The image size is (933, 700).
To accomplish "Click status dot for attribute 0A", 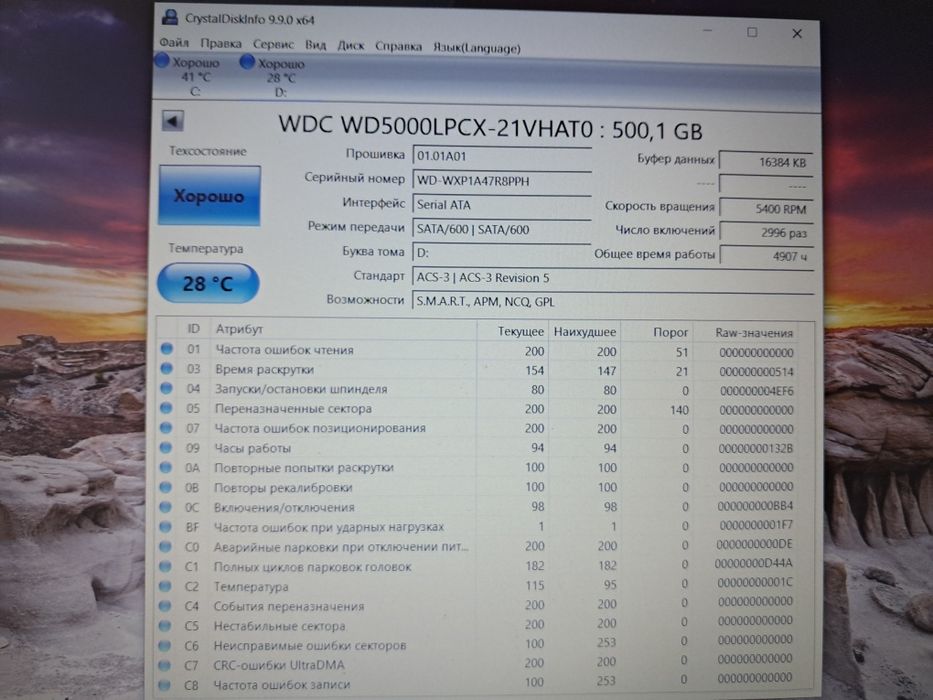I will (166, 467).
